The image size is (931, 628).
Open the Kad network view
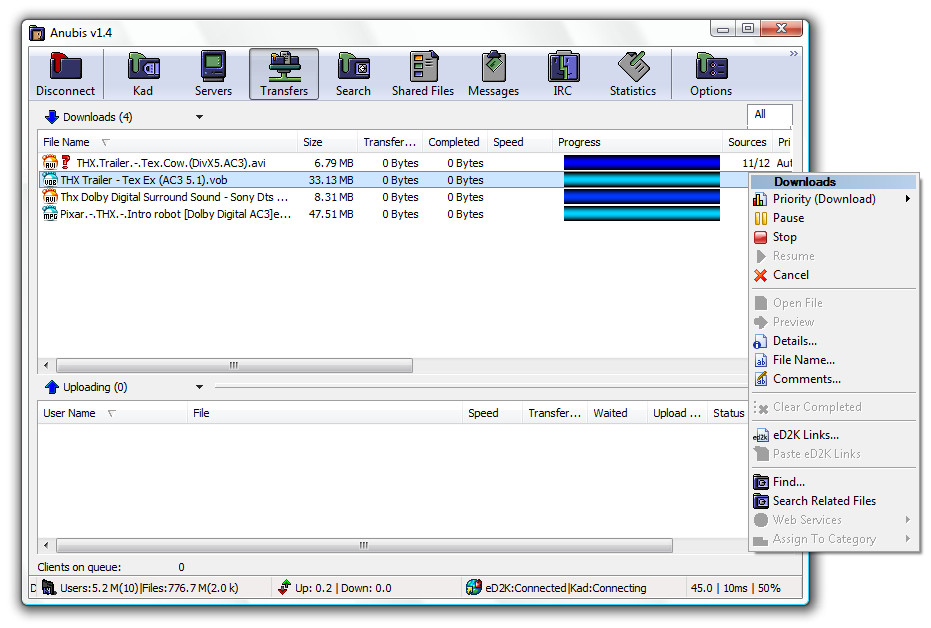point(142,74)
